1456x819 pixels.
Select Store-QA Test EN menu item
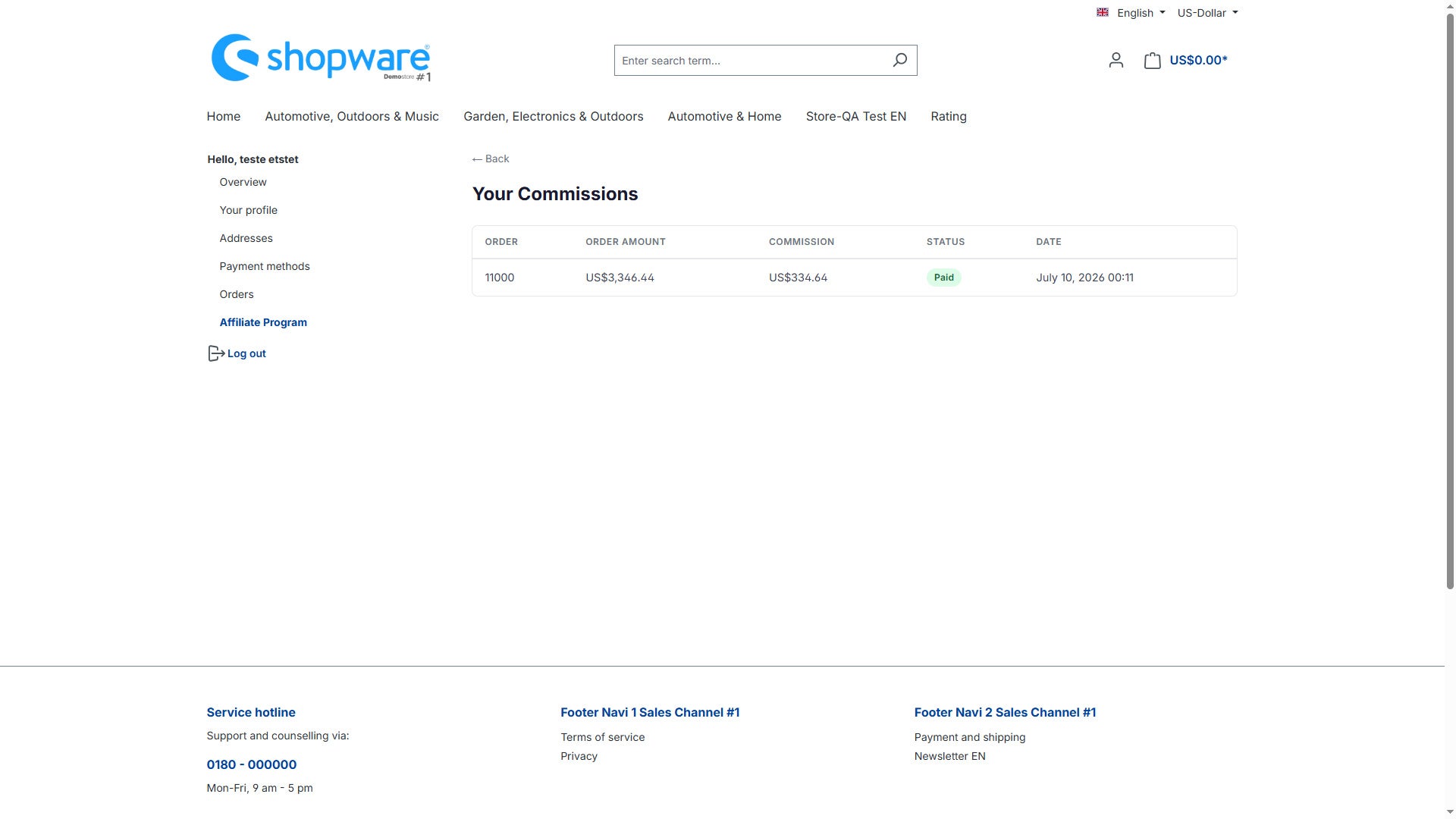pyautogui.click(x=855, y=116)
